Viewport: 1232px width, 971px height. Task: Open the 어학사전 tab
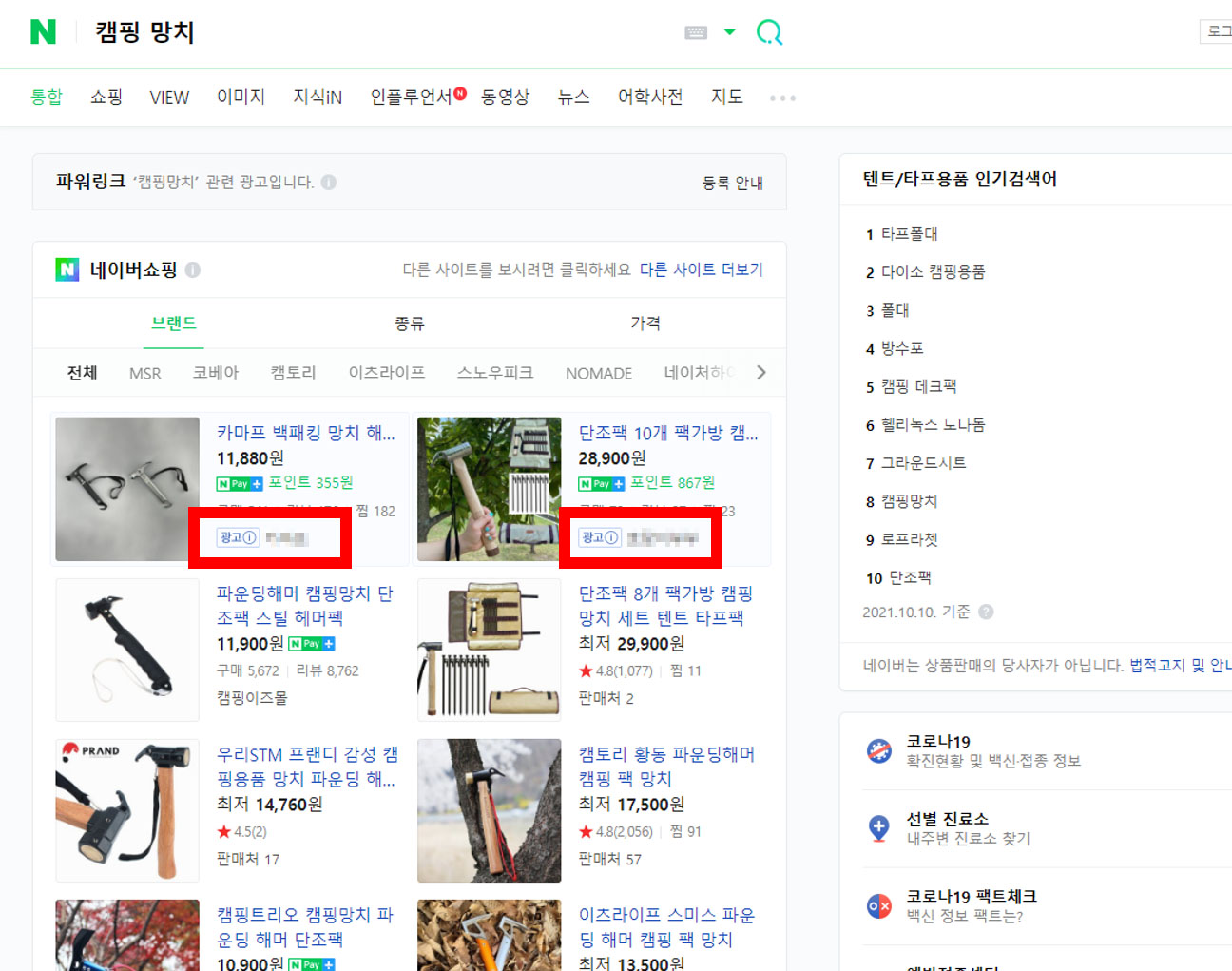tap(650, 97)
